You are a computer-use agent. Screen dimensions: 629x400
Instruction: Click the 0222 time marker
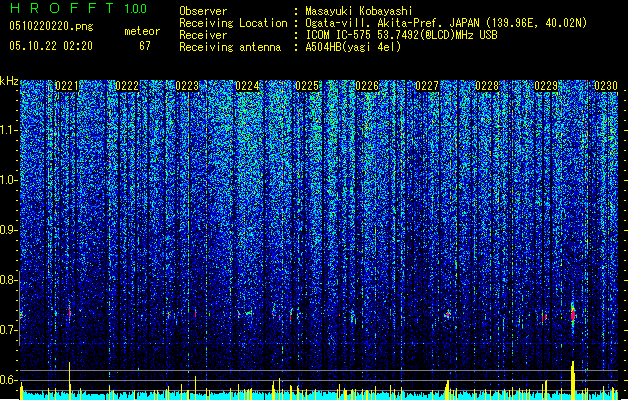pyautogui.click(x=127, y=86)
